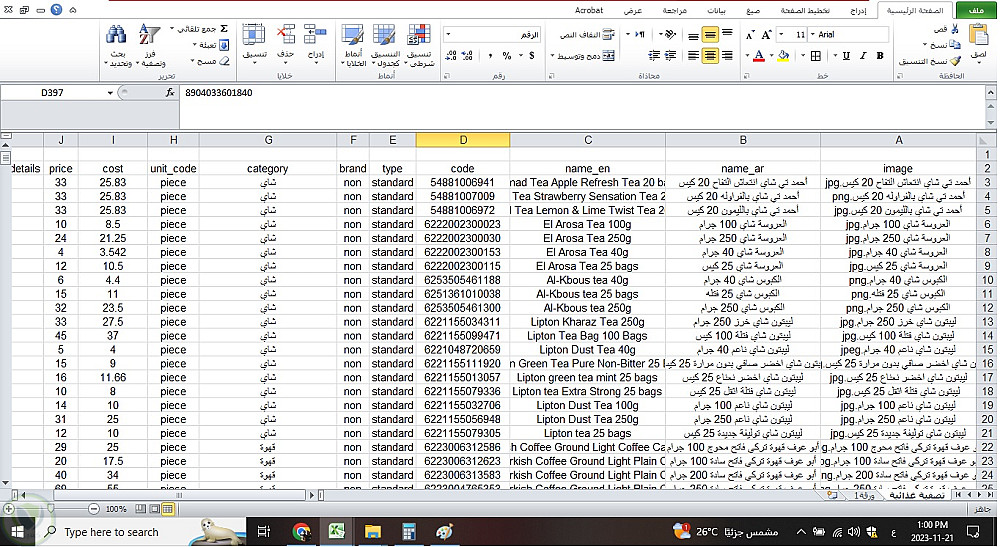Open the number format (الرقم) dropdown
Image resolution: width=1000 pixels, height=547 pixels.
[x=448, y=34]
